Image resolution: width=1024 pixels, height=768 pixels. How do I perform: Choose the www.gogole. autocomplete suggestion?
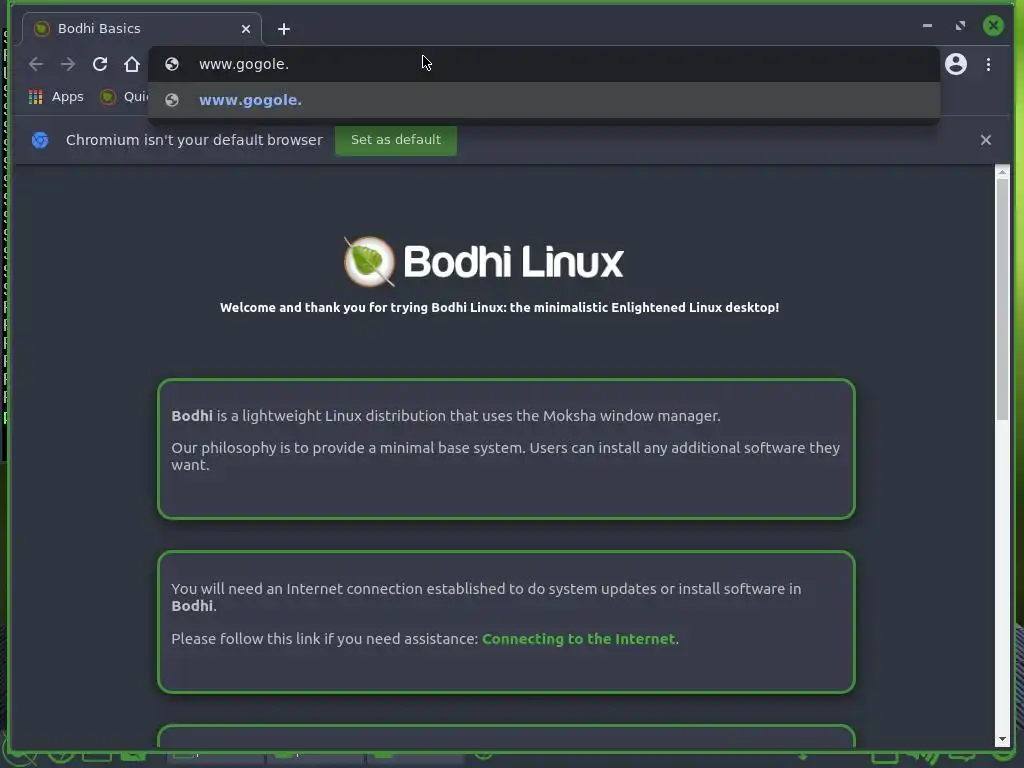[543, 100]
